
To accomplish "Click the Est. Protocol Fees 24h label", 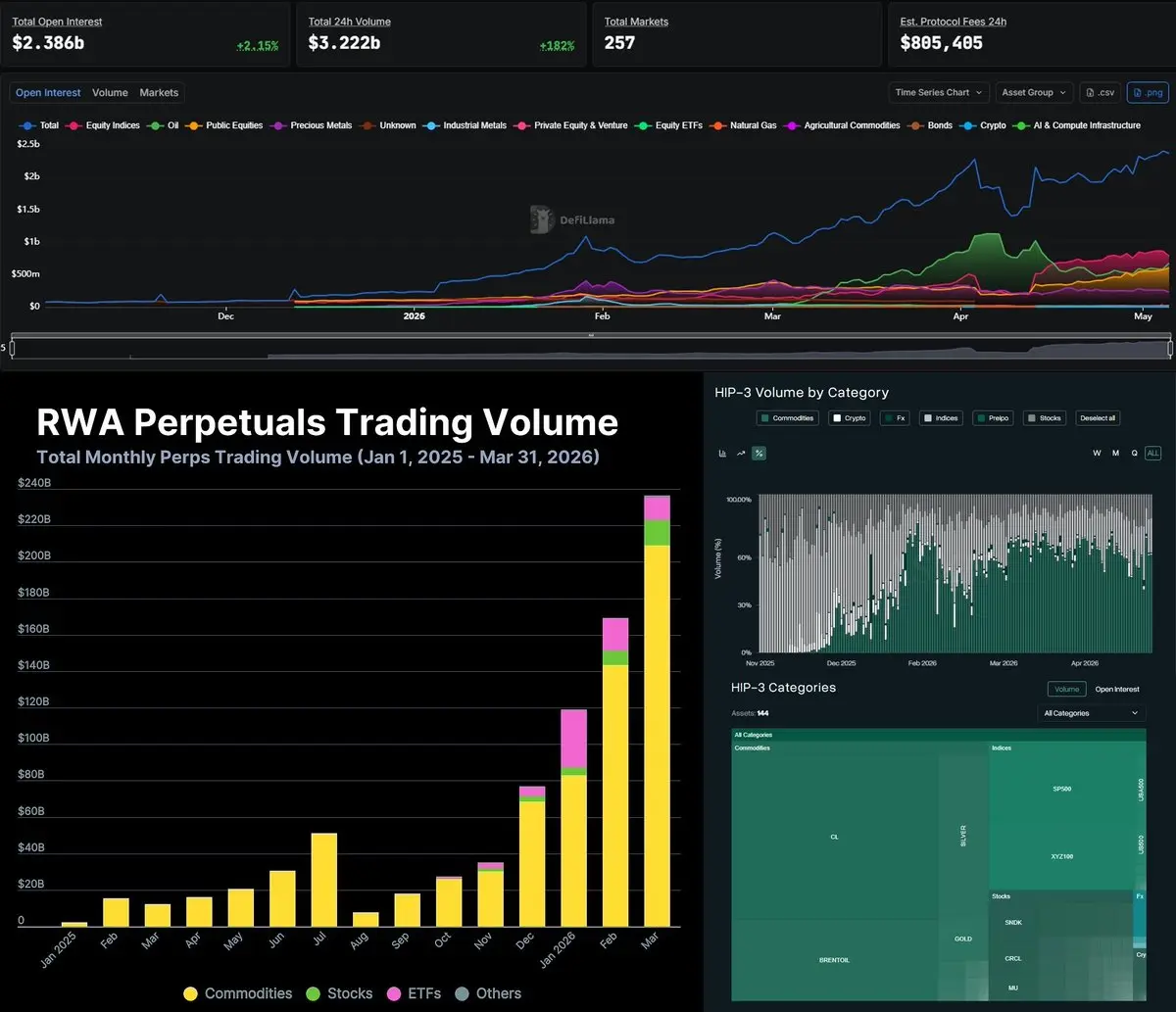I will tap(953, 22).
